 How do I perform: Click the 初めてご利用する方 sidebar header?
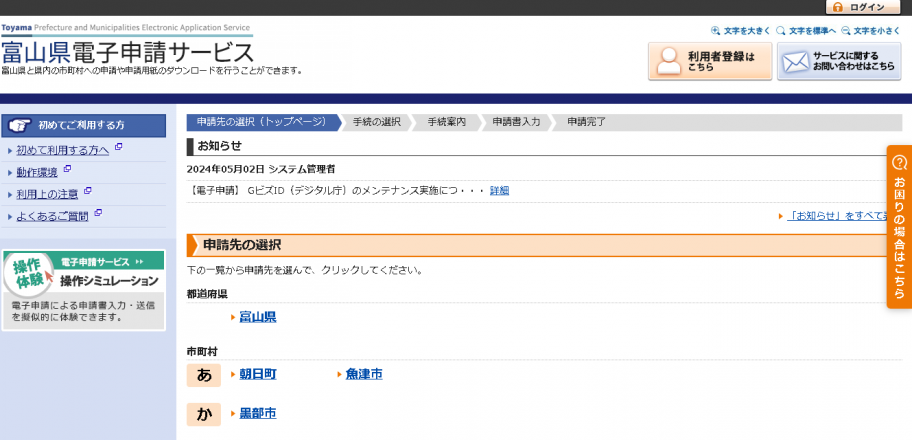(x=83, y=125)
